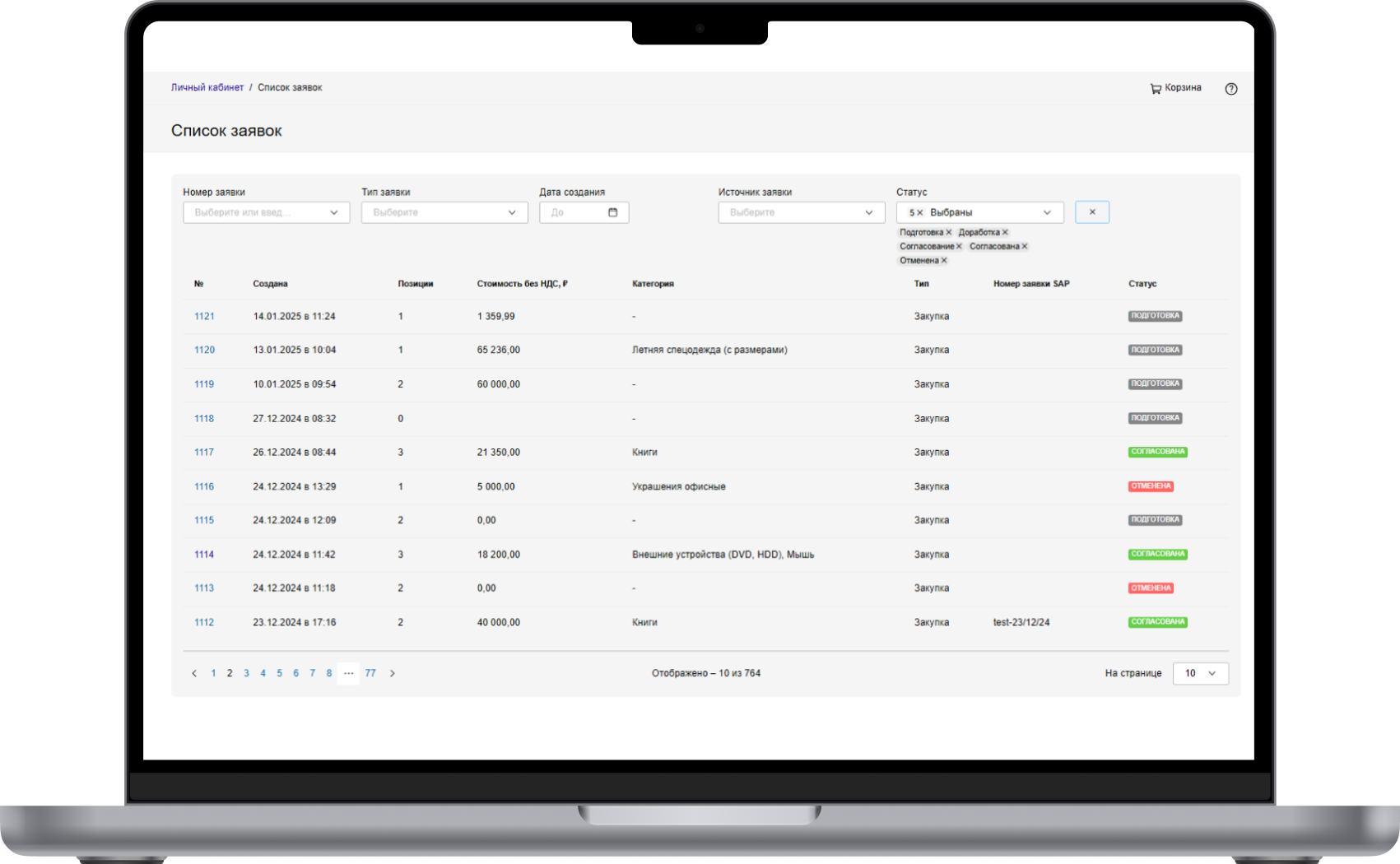Open the Корзина cart icon
Screen dimensions: 1400x864
pyautogui.click(x=1156, y=88)
